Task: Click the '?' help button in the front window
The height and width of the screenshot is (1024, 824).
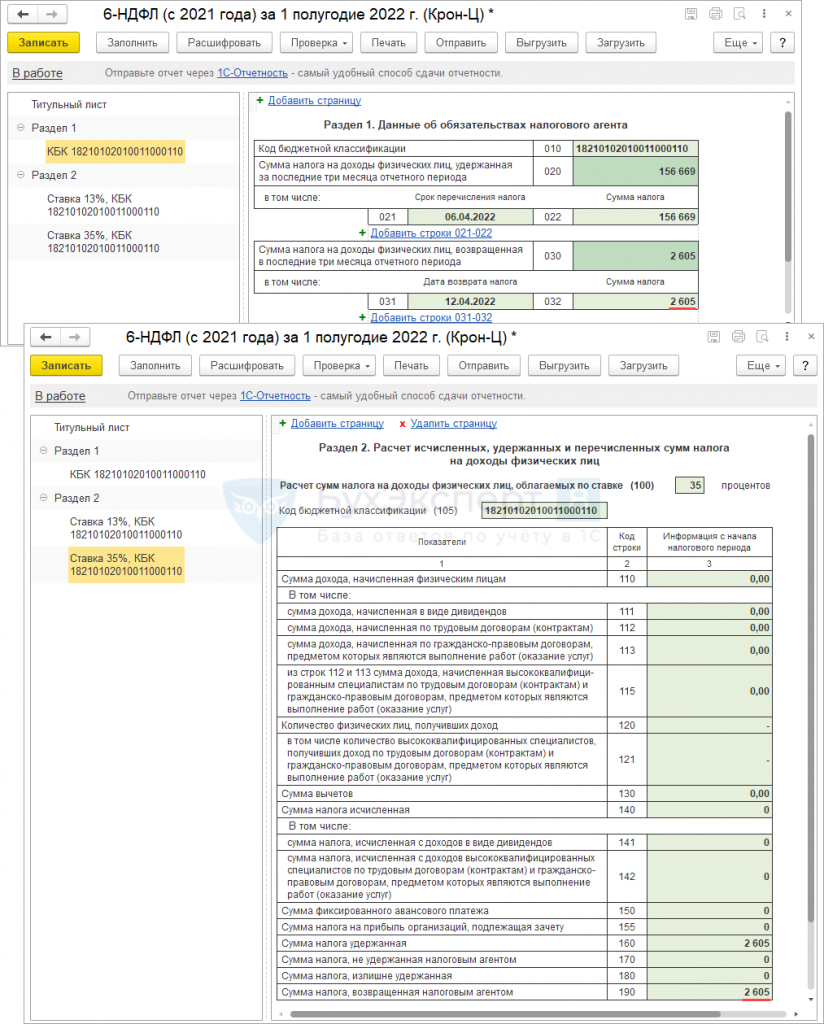Action: [x=805, y=366]
